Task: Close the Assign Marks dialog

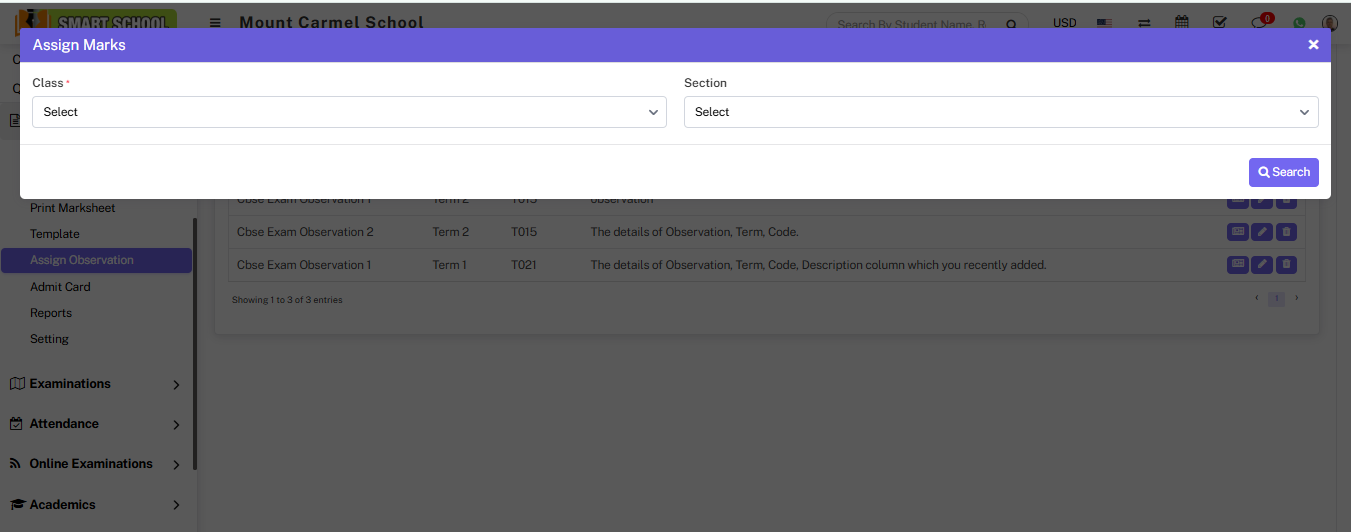Action: pyautogui.click(x=1313, y=45)
